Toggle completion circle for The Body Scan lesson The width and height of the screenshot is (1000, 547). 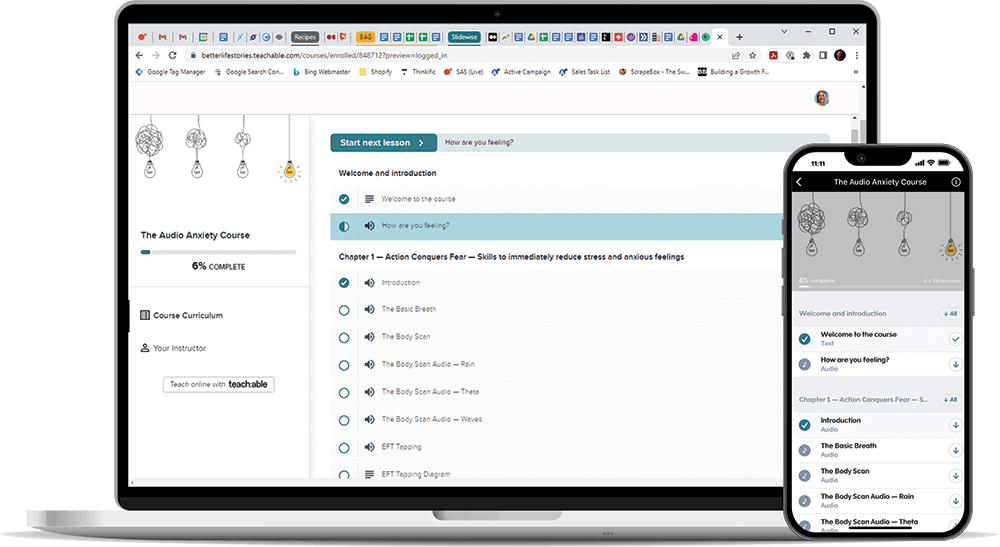[344, 337]
